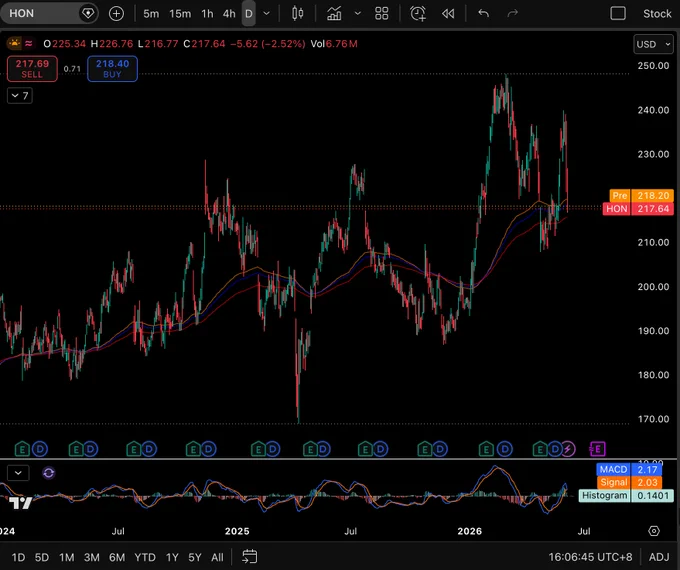The height and width of the screenshot is (570, 680).
Task: Click the Stock label in top bar
Action: click(657, 14)
